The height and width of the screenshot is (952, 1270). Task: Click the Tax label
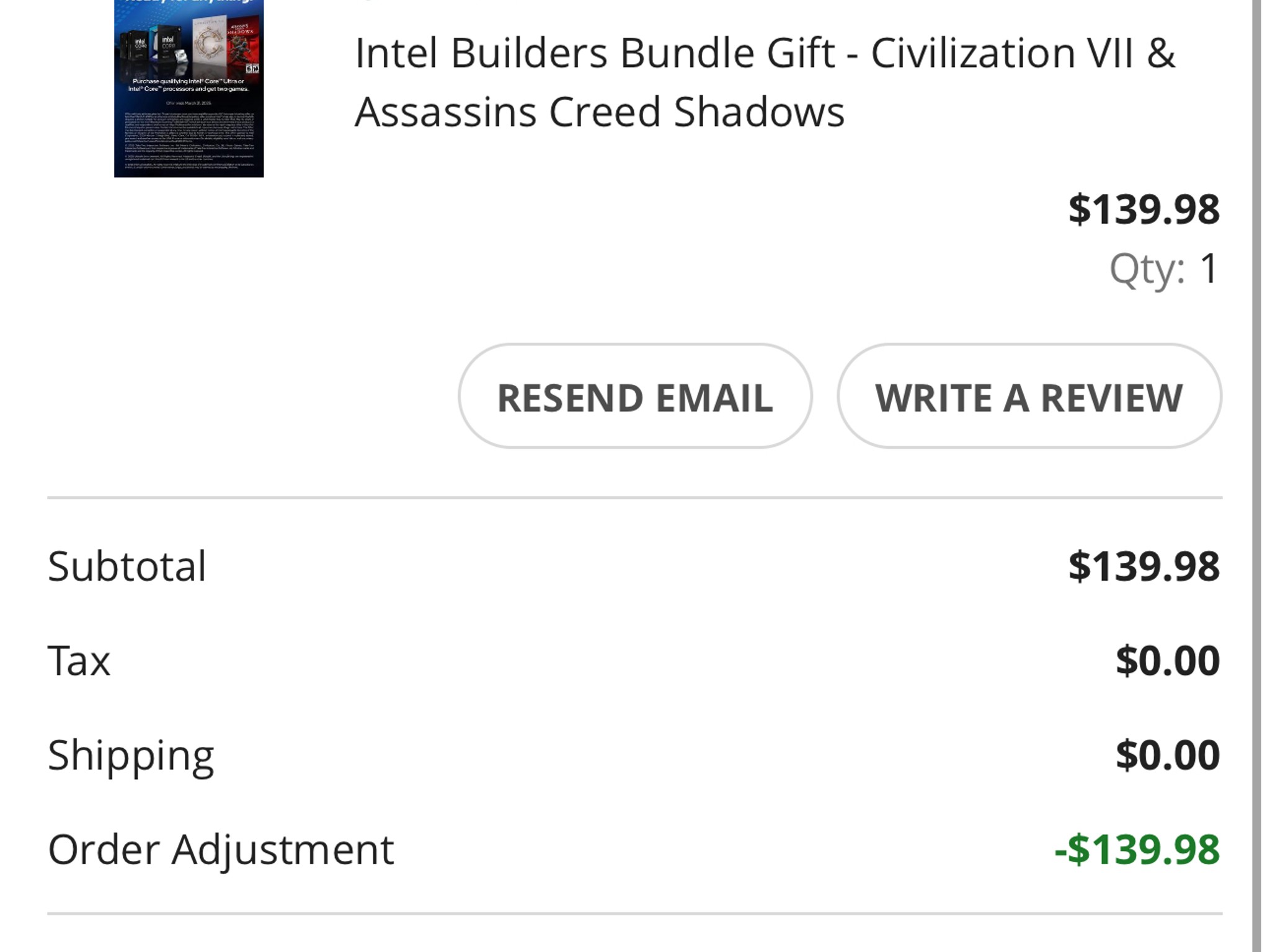78,661
